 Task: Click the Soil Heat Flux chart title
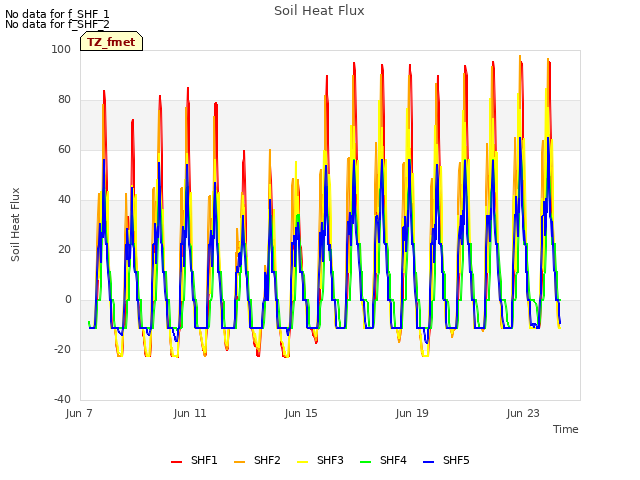coord(319,11)
